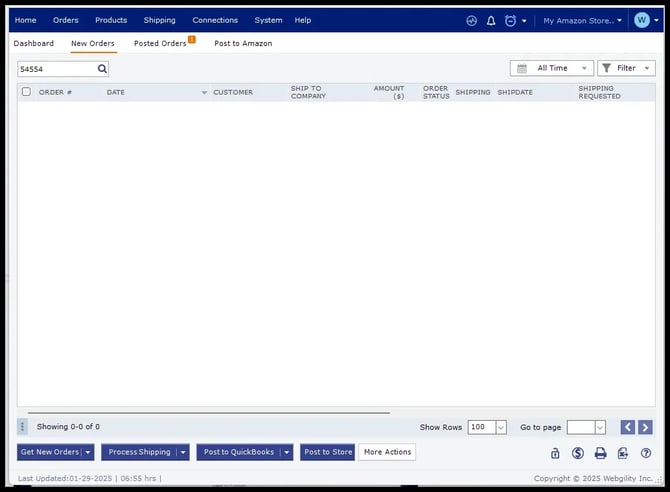Click the order search input field
Image resolution: width=670 pixels, height=492 pixels.
(56, 69)
